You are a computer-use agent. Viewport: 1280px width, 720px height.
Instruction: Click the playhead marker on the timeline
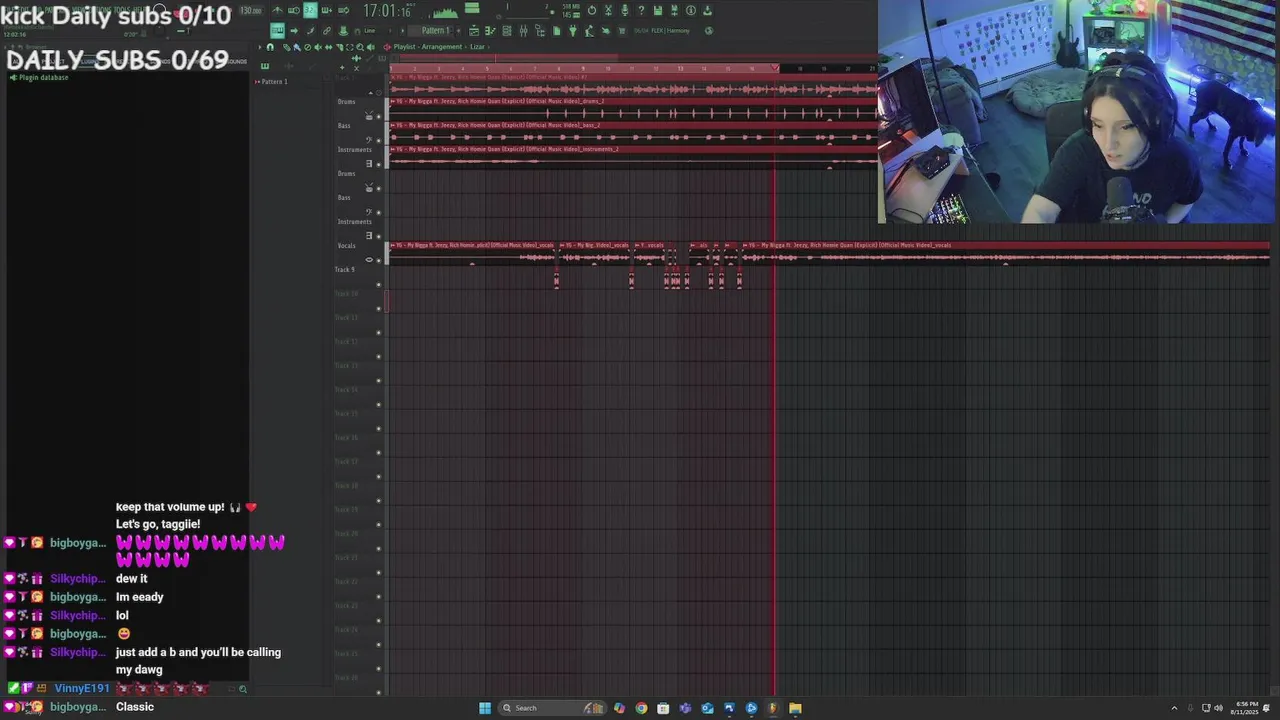tap(774, 67)
